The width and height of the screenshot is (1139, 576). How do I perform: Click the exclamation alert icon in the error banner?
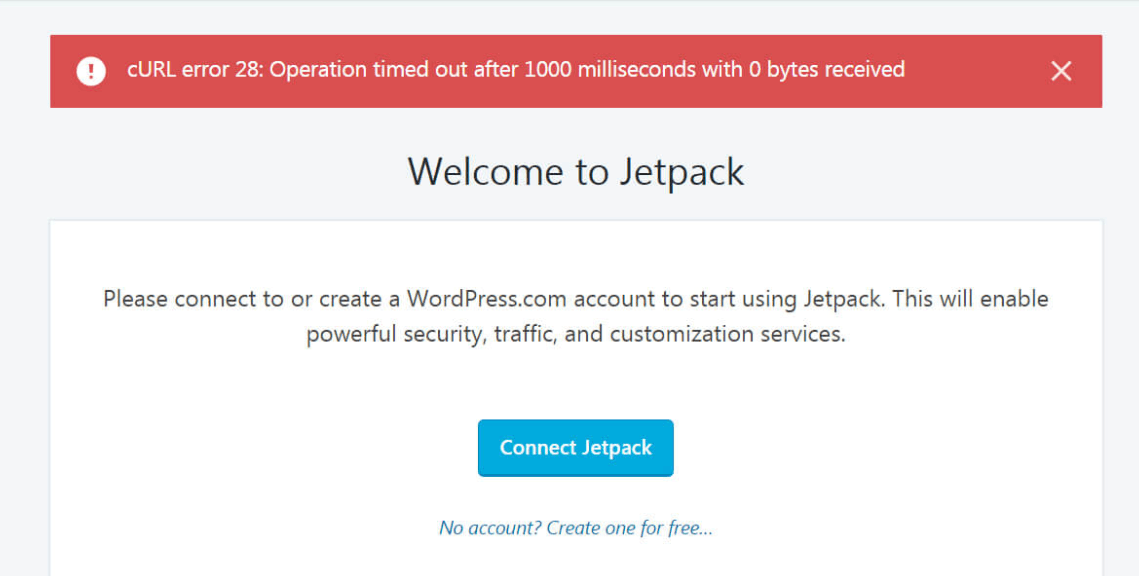tap(91, 71)
